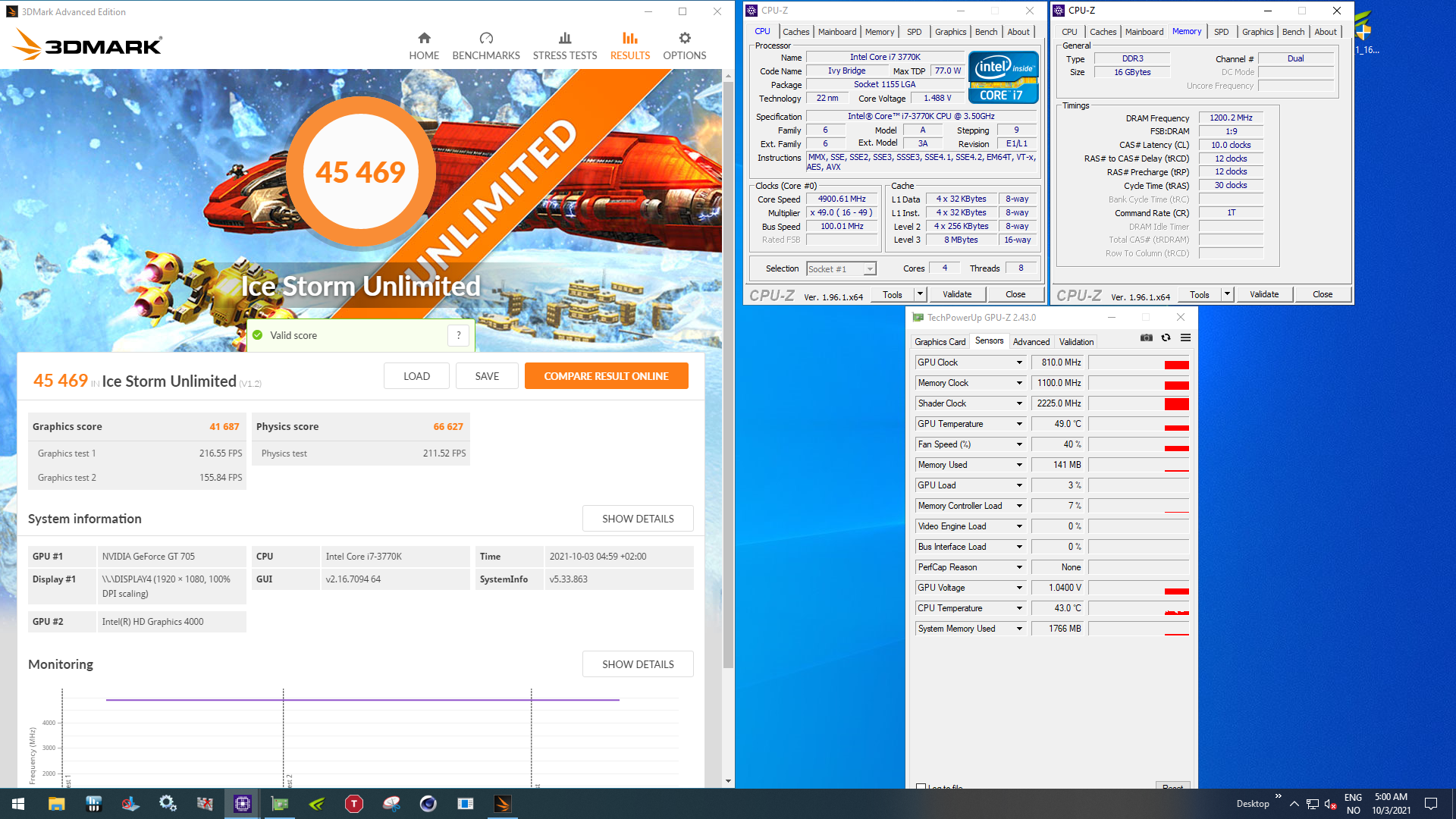Open the taskbar gears icon
The image size is (1456, 819).
(168, 804)
